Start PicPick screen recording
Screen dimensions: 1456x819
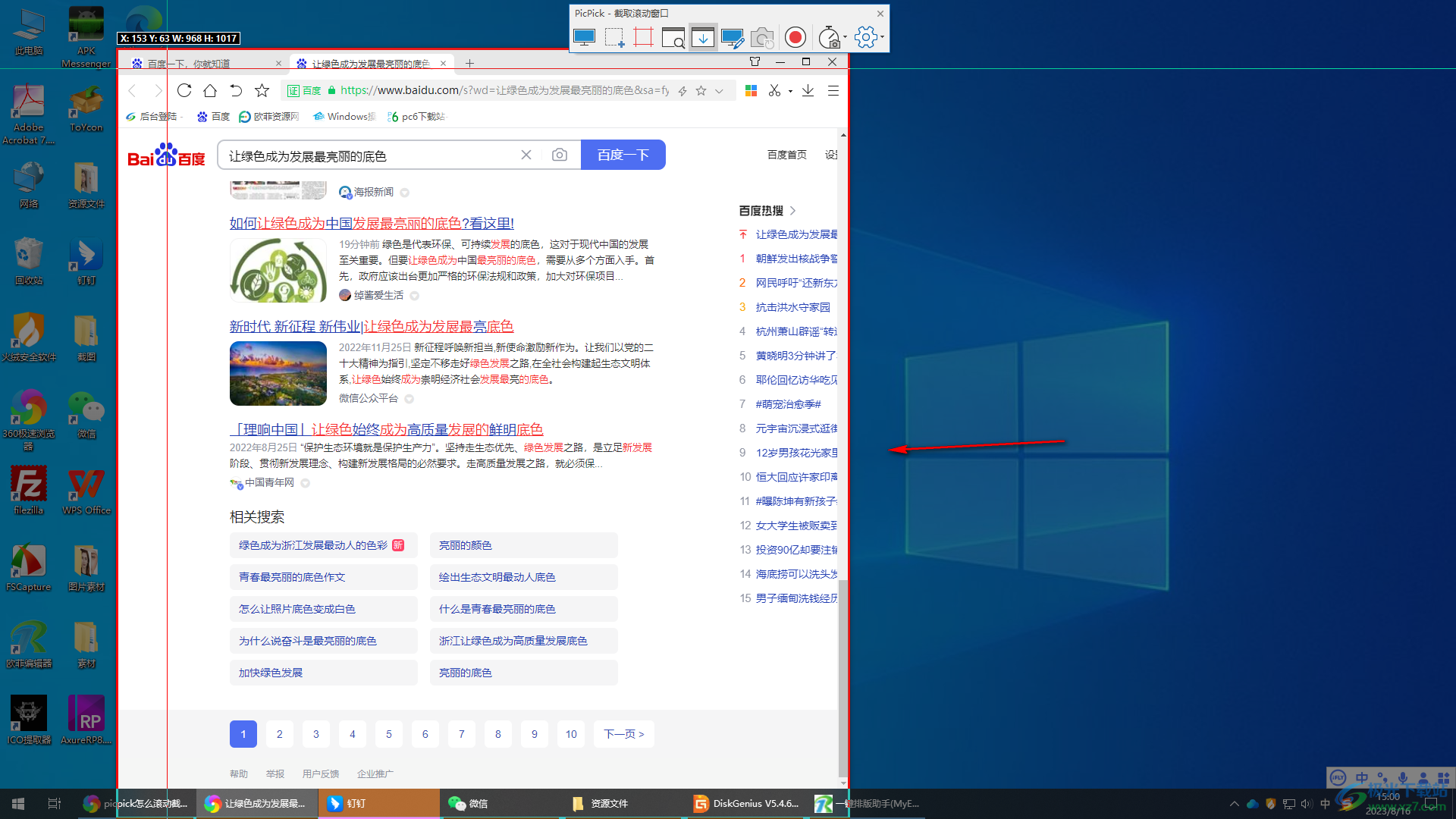tap(795, 37)
